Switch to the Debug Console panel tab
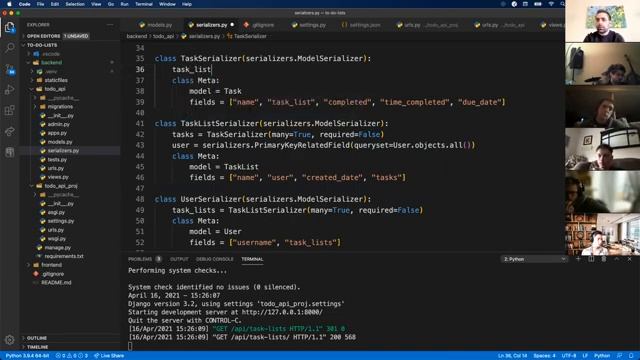 coord(215,259)
